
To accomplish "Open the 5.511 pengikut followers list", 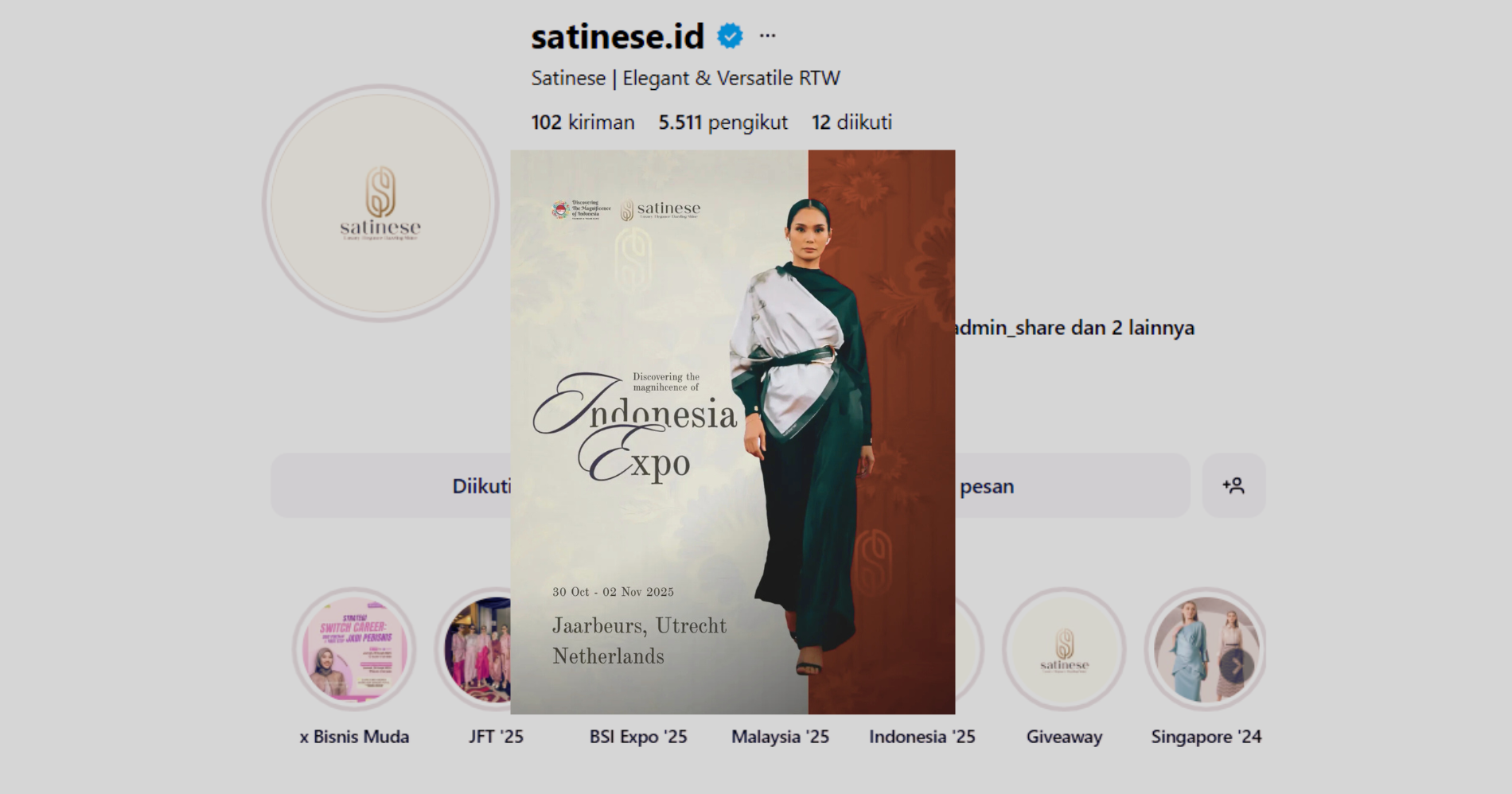I will click(x=723, y=123).
